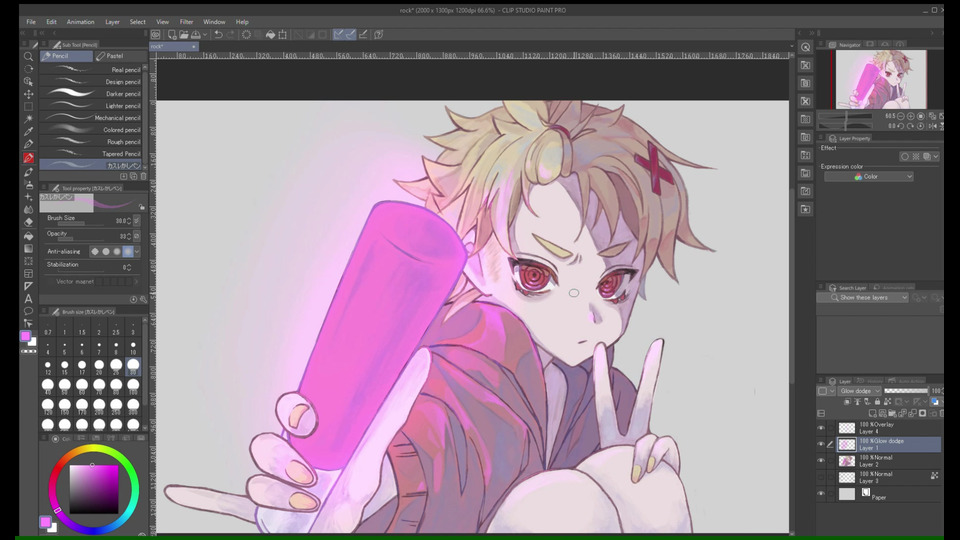This screenshot has height=540, width=960.
Task: Click Create layer mask icon
Action: tap(923, 413)
